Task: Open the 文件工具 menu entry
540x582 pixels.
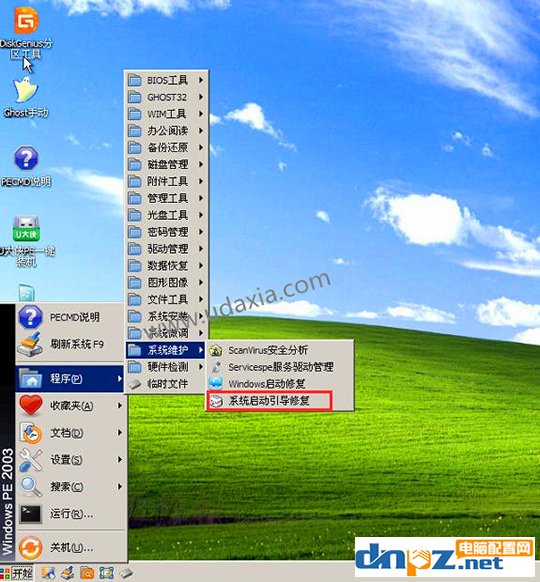Action: [166, 300]
